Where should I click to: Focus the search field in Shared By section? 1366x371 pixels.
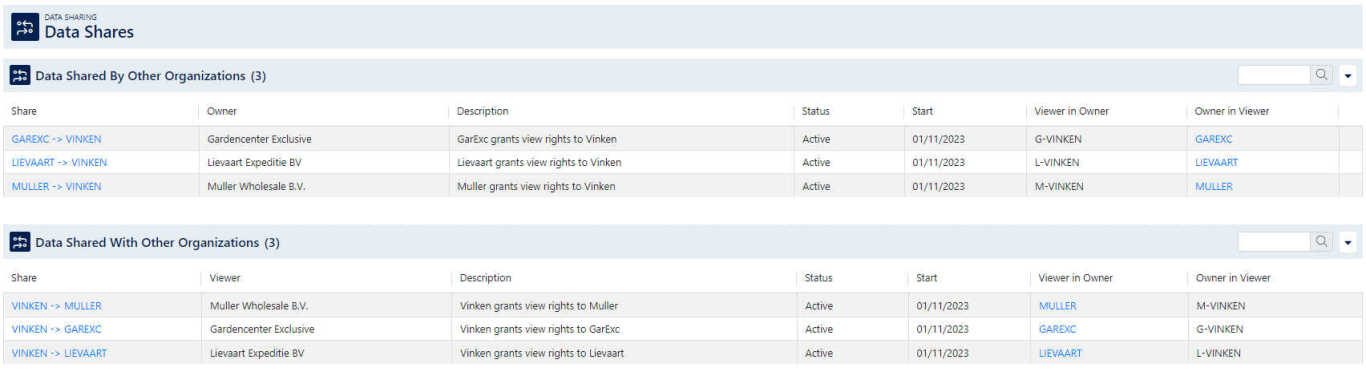[1274, 75]
